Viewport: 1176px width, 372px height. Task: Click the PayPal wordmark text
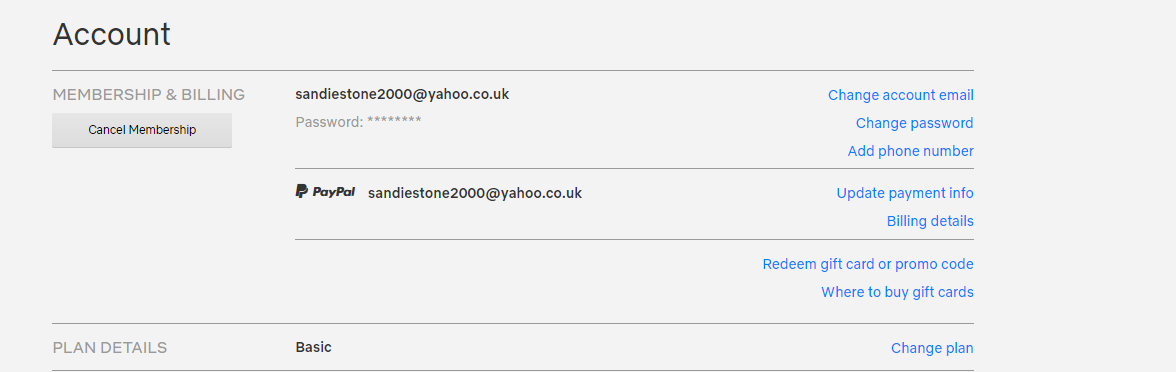pos(334,192)
